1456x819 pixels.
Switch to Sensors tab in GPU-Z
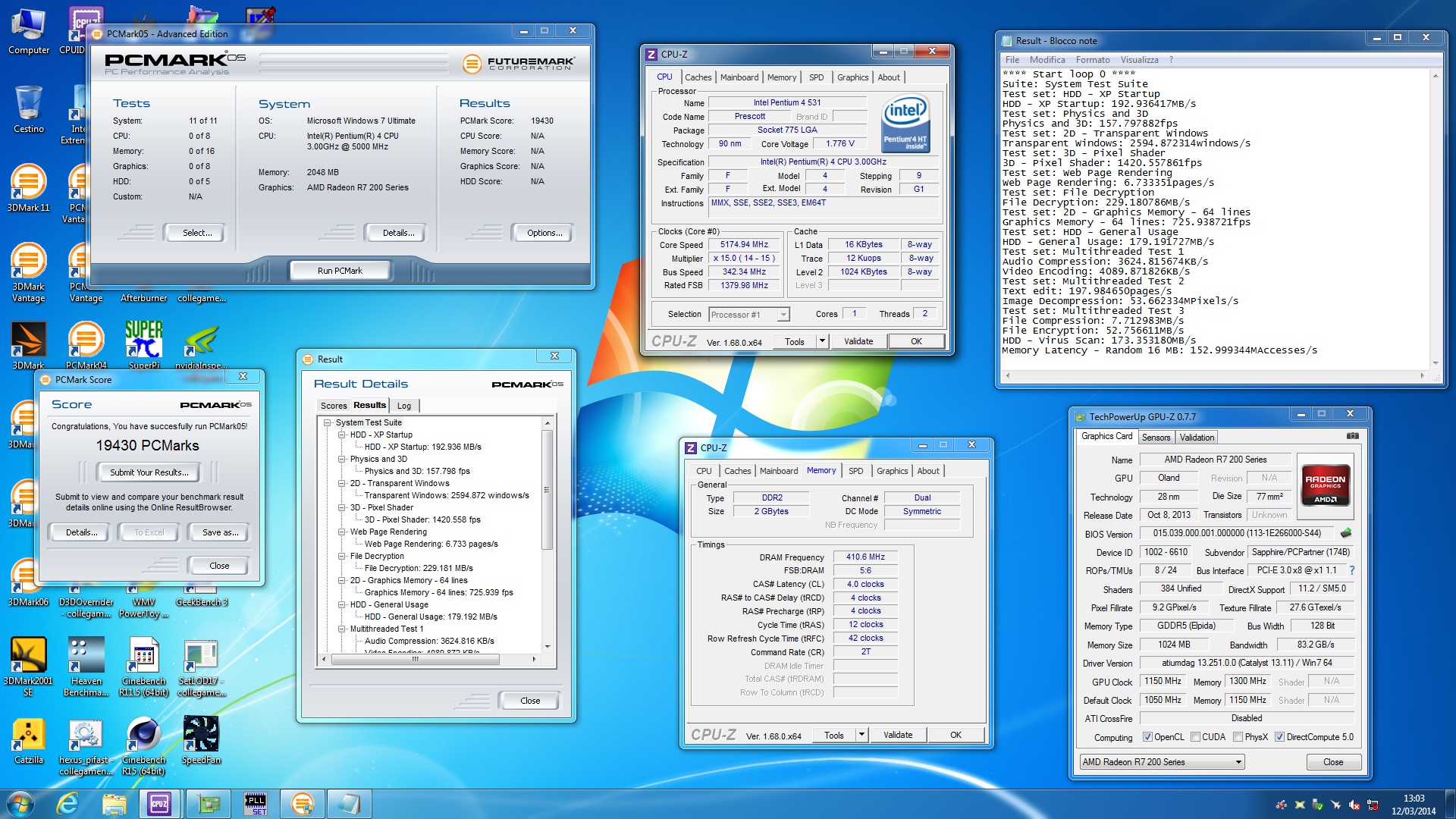[1156, 438]
